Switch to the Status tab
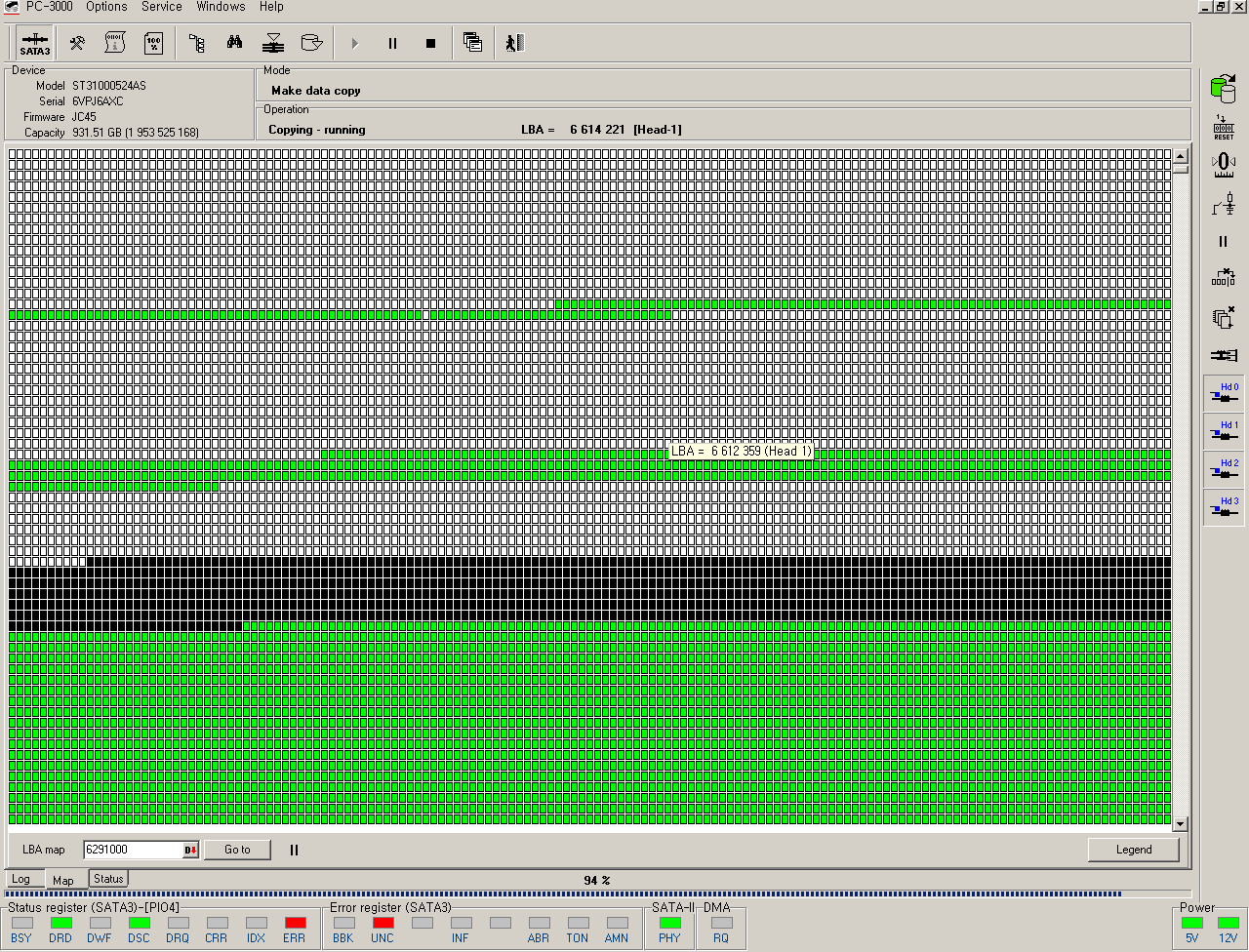This screenshot has height=952, width=1249. pyautogui.click(x=108, y=879)
